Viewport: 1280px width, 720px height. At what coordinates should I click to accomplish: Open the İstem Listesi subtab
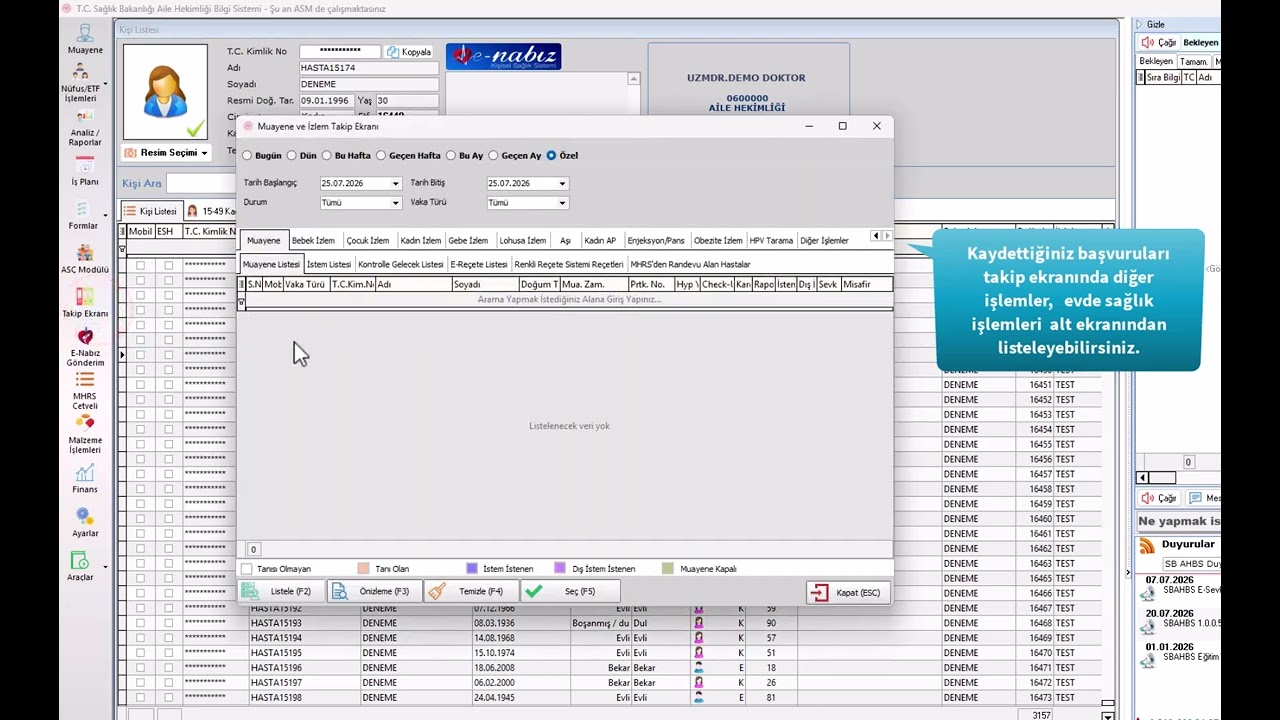click(329, 265)
